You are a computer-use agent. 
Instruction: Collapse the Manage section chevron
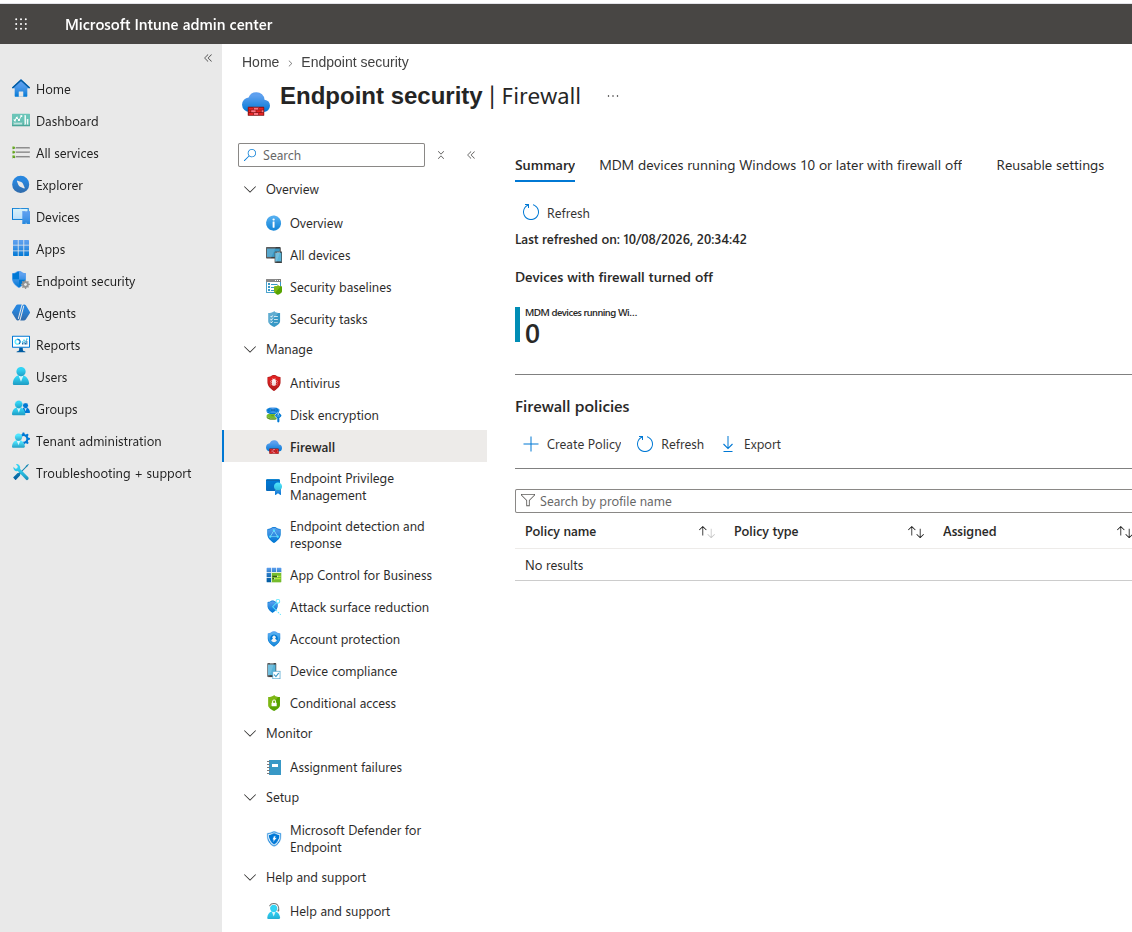pyautogui.click(x=250, y=349)
